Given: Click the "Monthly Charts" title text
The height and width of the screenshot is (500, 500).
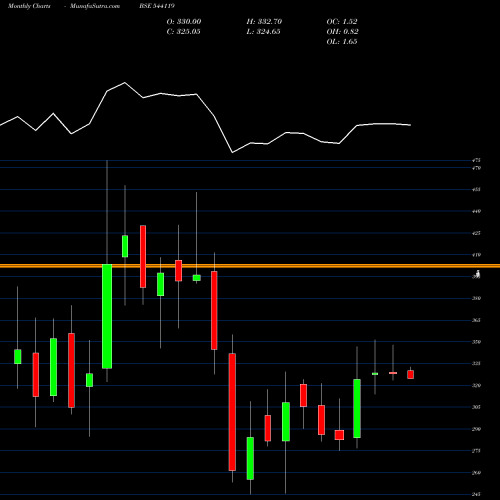Looking at the screenshot, I should click(29, 6).
